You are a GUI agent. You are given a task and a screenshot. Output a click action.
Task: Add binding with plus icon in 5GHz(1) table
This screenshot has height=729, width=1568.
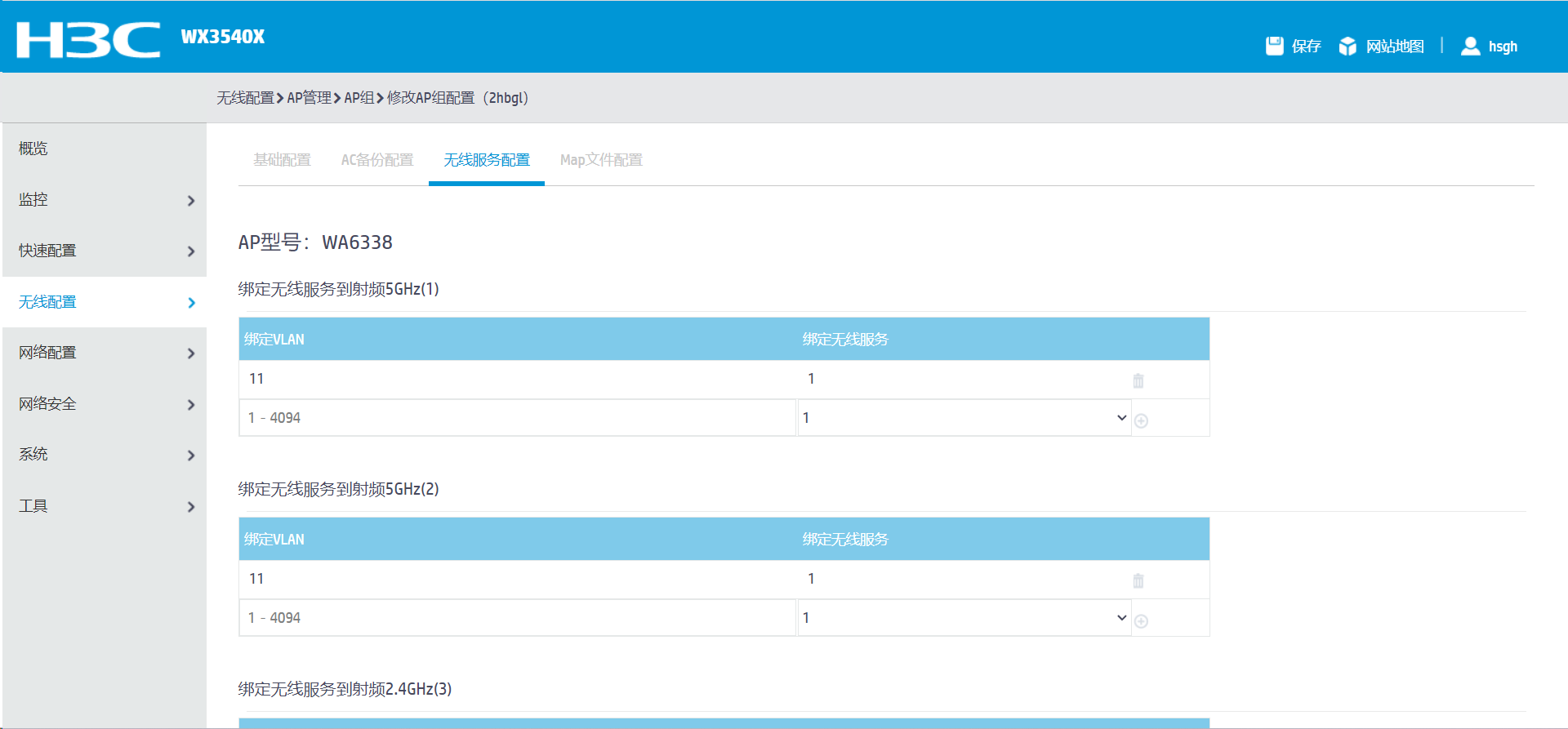[x=1142, y=420]
